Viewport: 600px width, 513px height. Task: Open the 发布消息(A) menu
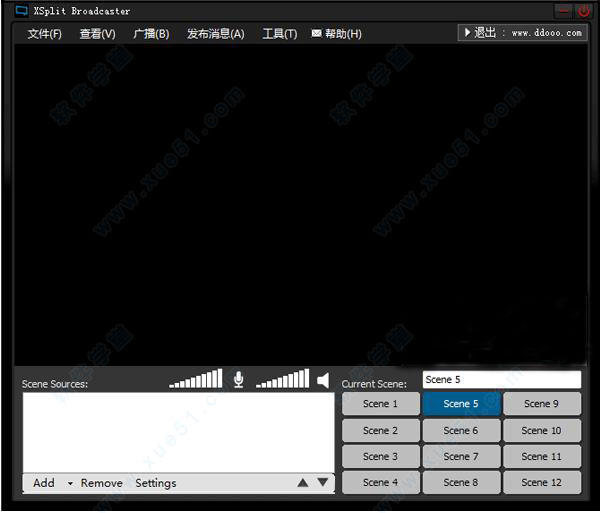click(215, 34)
